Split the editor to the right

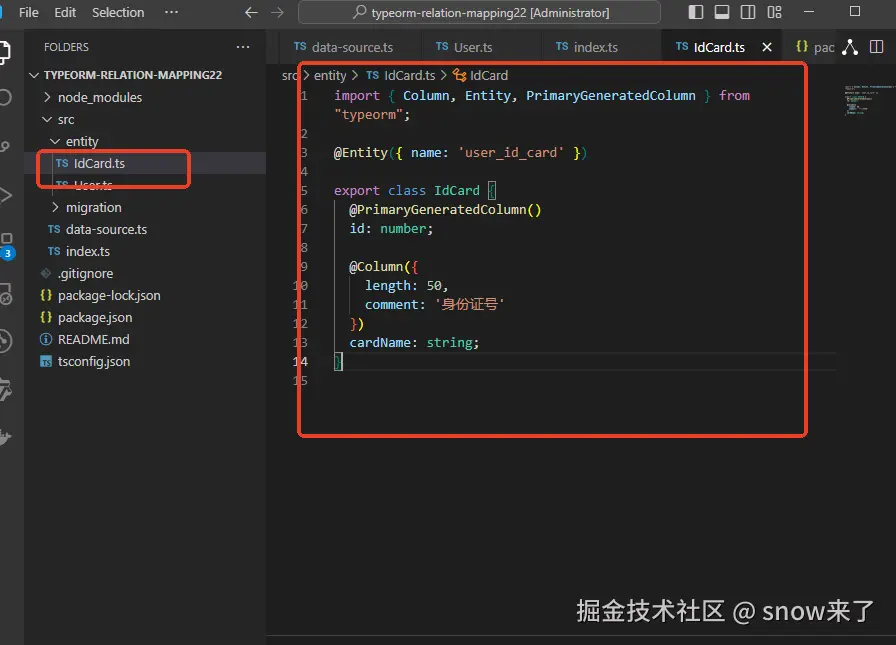876,47
